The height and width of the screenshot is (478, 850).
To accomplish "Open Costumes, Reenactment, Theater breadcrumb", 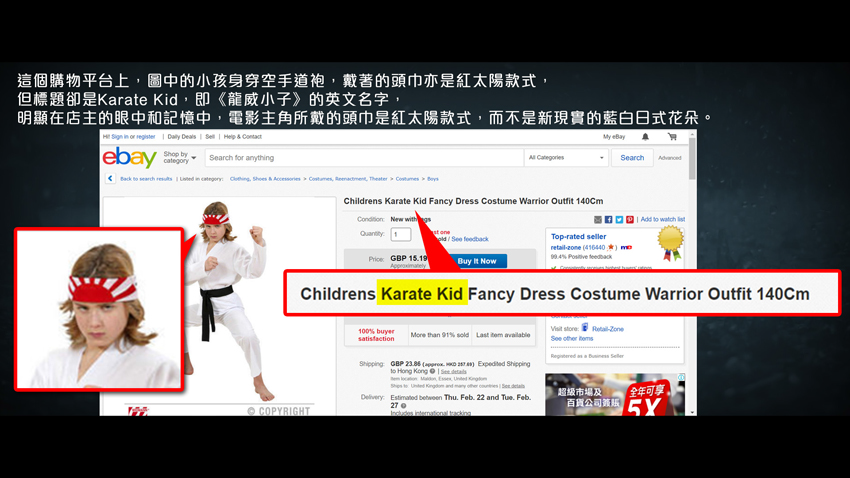I will tap(348, 178).
